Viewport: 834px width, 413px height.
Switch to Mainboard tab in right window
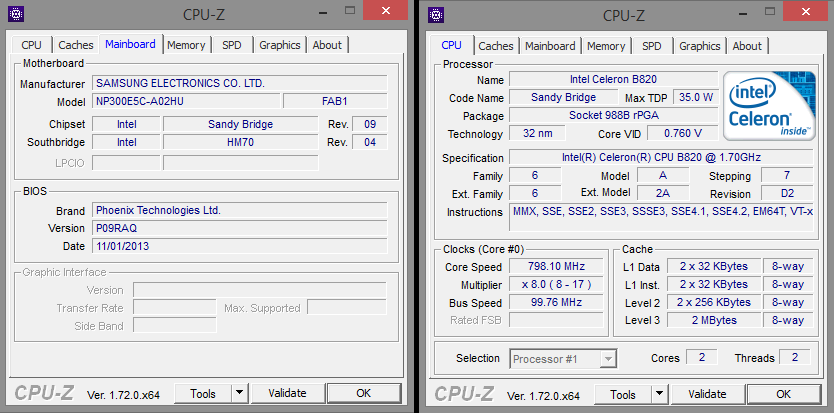(x=550, y=46)
